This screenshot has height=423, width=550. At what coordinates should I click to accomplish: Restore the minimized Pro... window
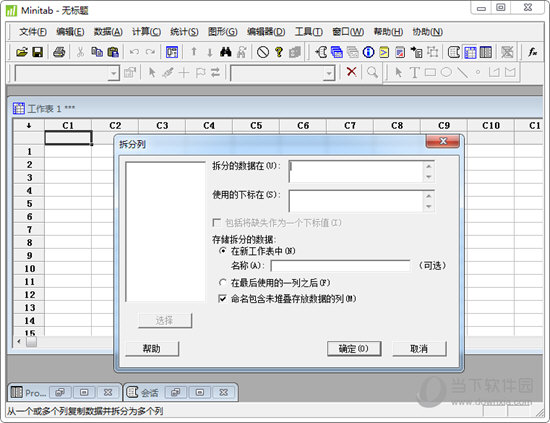coord(60,392)
